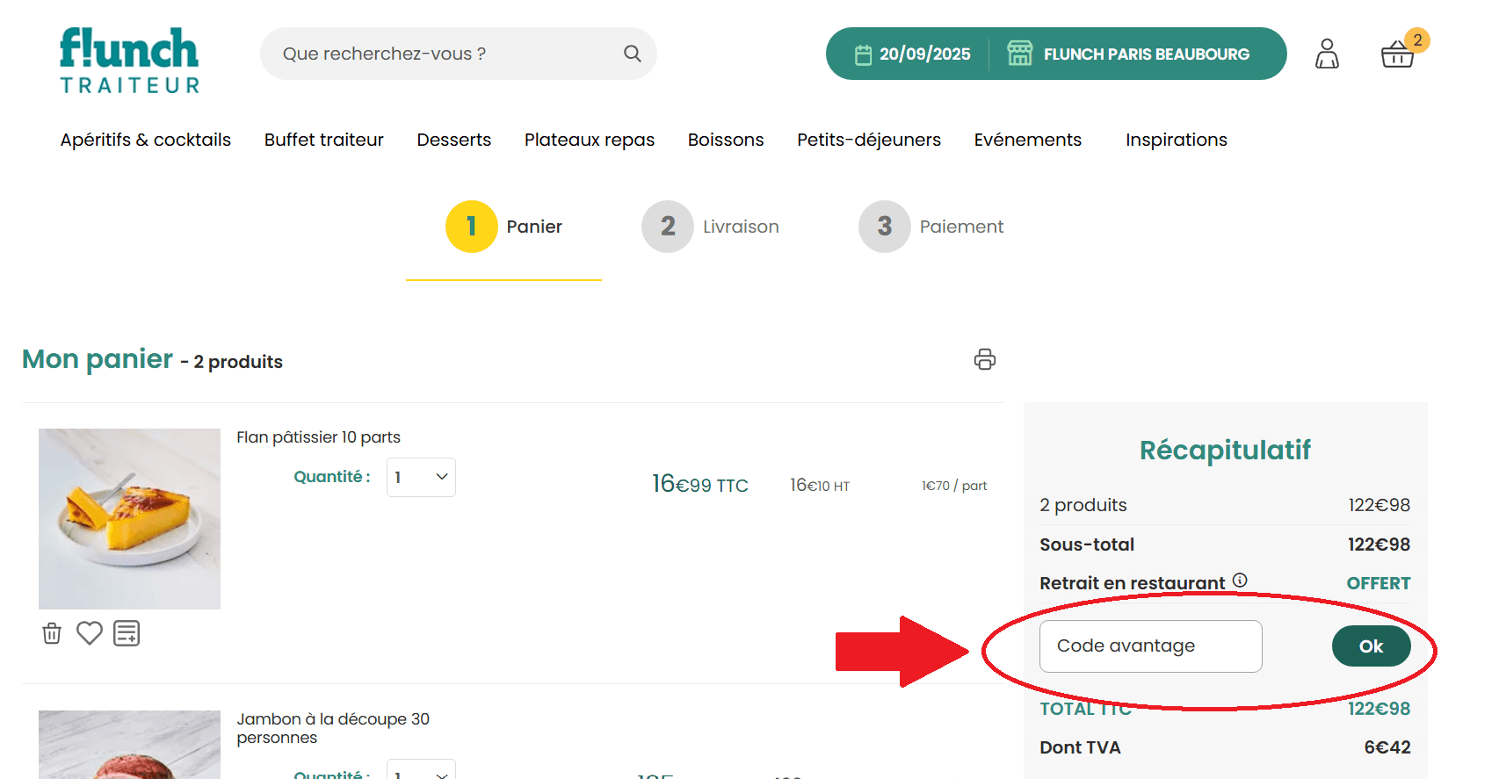Image resolution: width=1500 pixels, height=779 pixels.
Task: Click the Jambon à la découpe product image
Action: 129,745
